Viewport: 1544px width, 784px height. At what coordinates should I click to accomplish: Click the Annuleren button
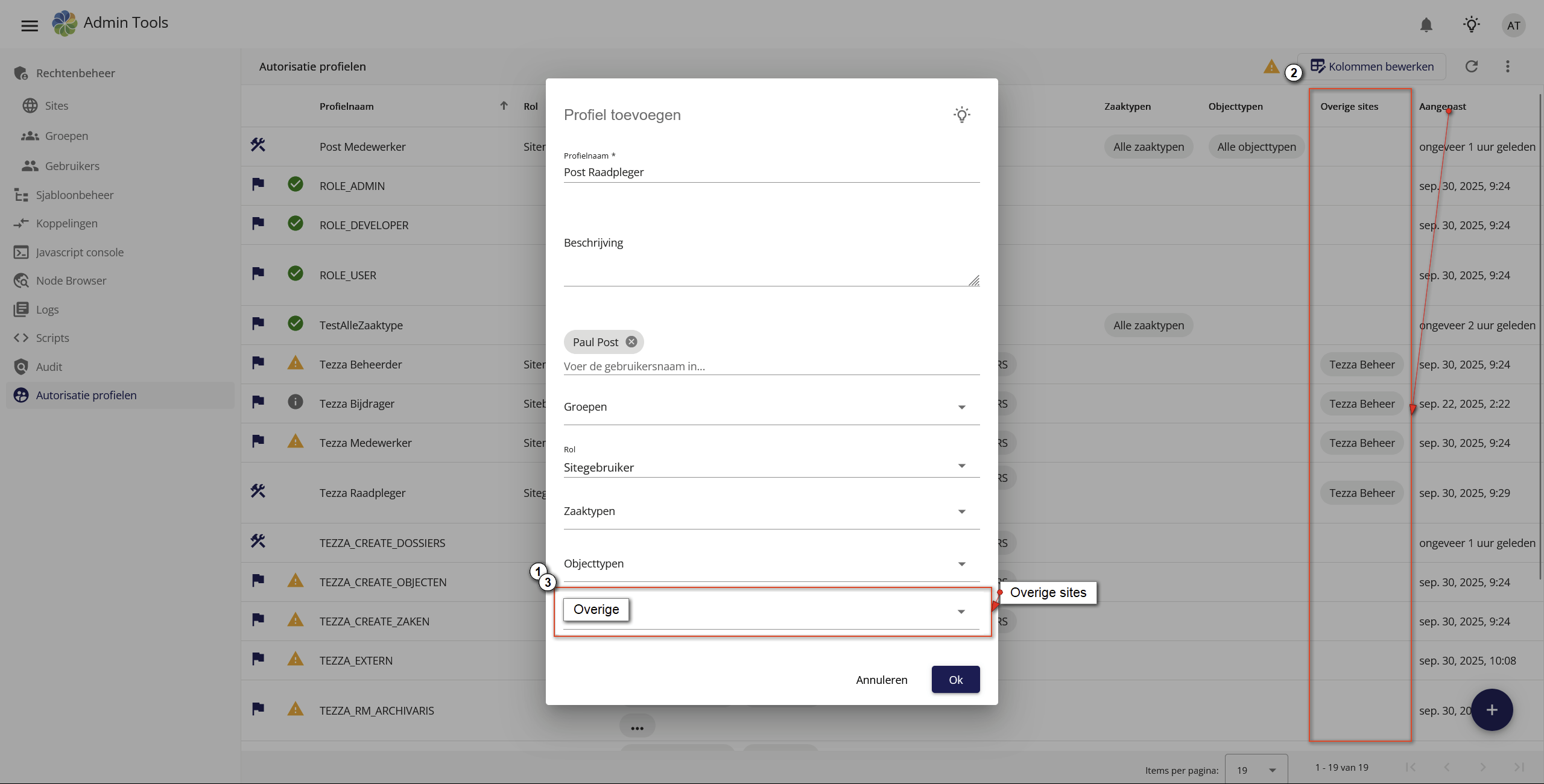click(881, 680)
